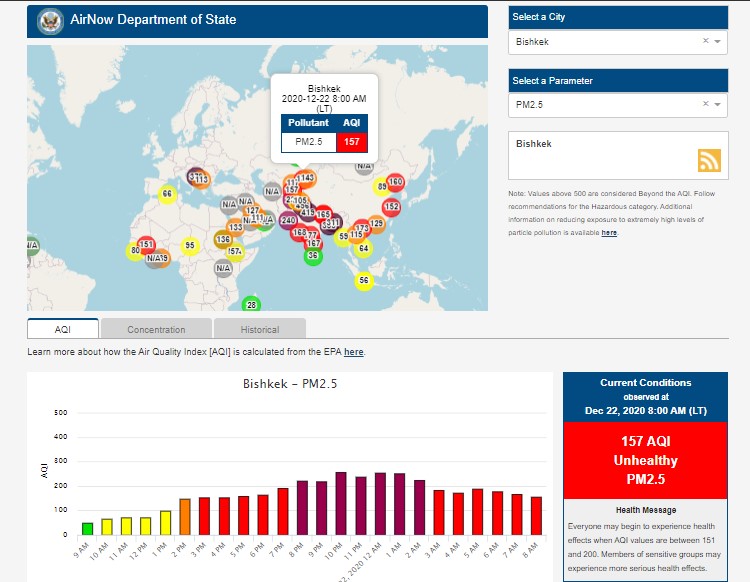Click the red map marker labeled 160
Screen dimensions: 750x582
tap(395, 182)
